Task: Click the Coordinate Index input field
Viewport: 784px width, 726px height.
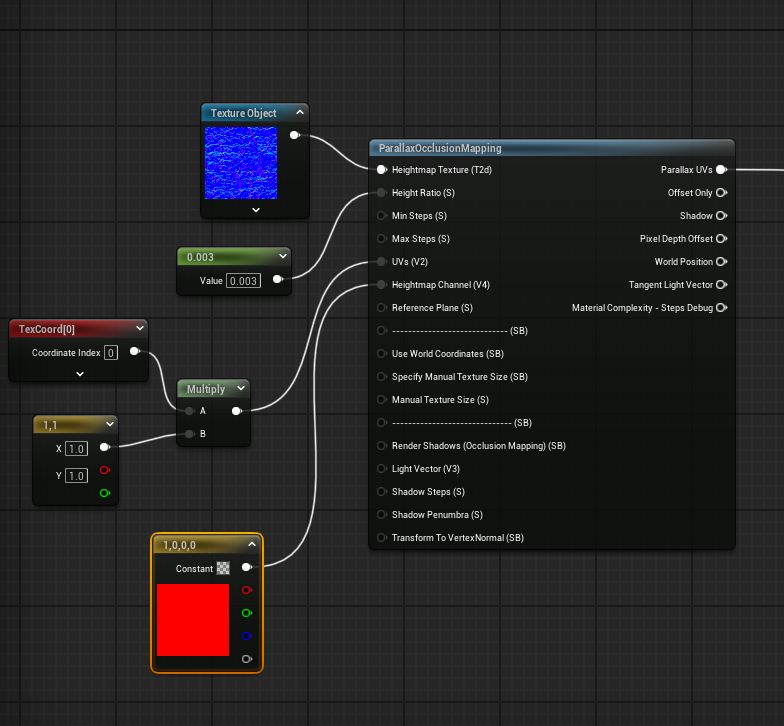Action: pos(110,352)
